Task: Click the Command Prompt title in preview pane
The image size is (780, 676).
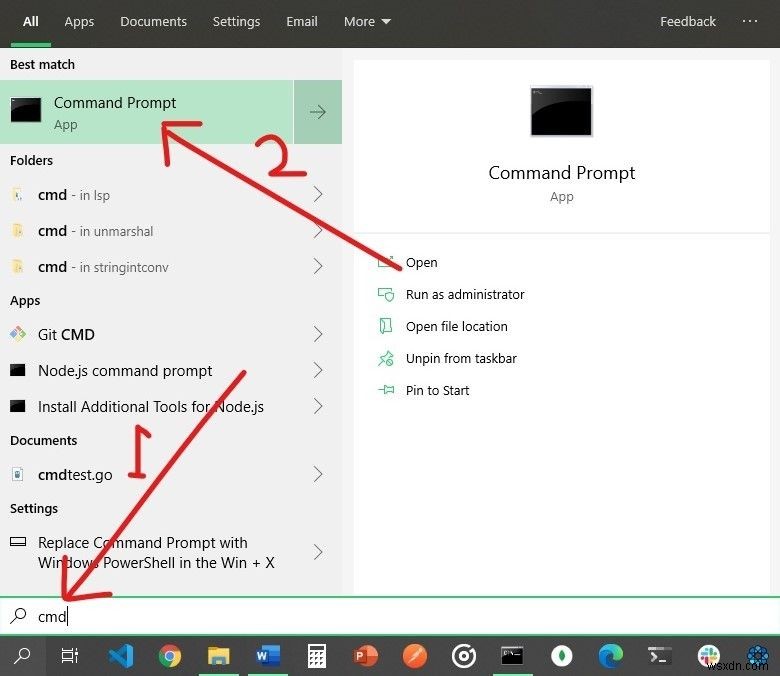Action: coord(561,173)
